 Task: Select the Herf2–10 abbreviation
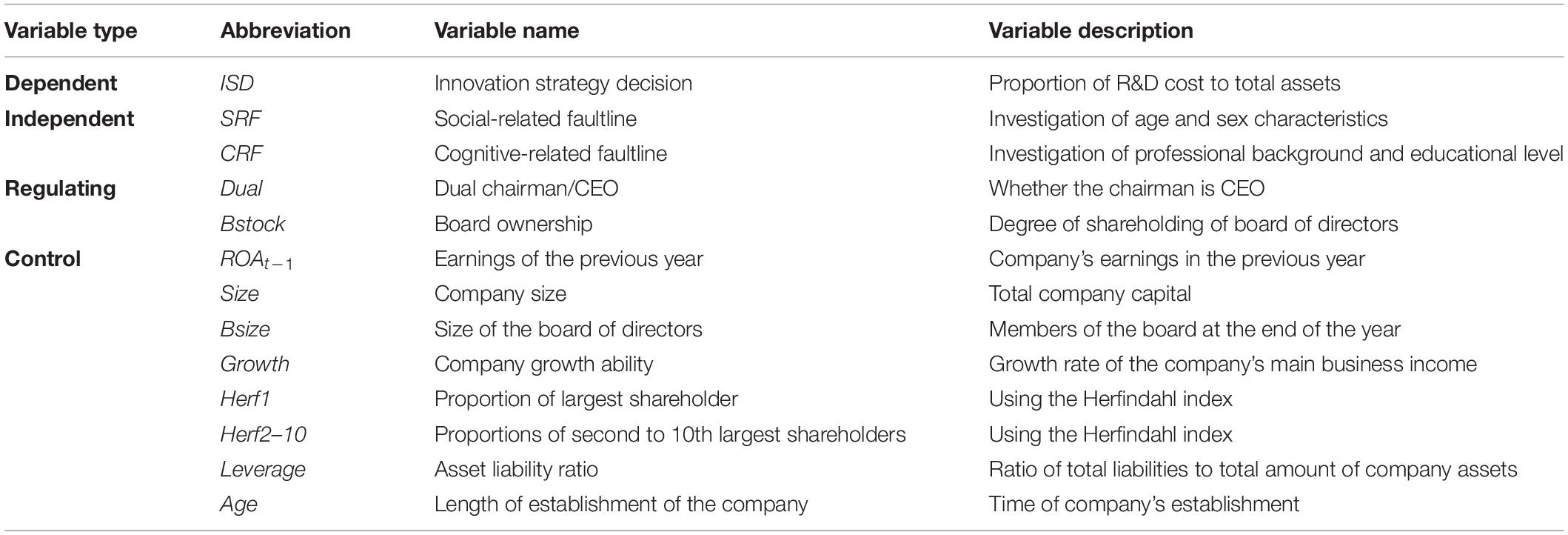point(263,434)
